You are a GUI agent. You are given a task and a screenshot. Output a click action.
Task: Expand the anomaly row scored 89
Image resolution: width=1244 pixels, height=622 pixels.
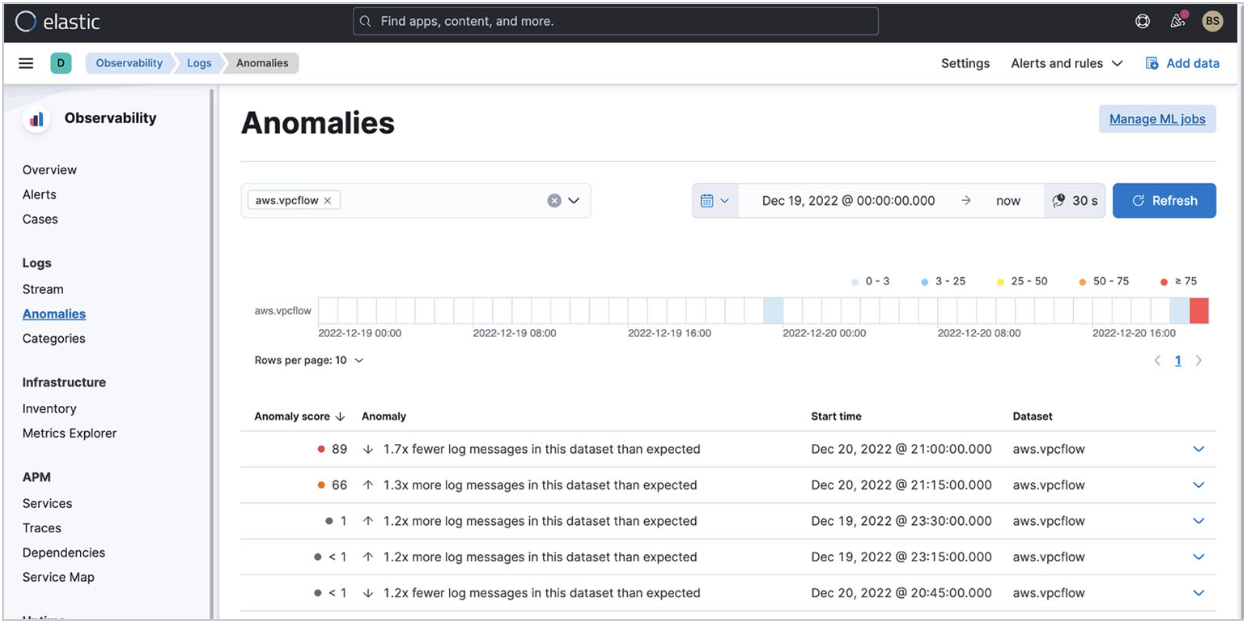point(1198,449)
